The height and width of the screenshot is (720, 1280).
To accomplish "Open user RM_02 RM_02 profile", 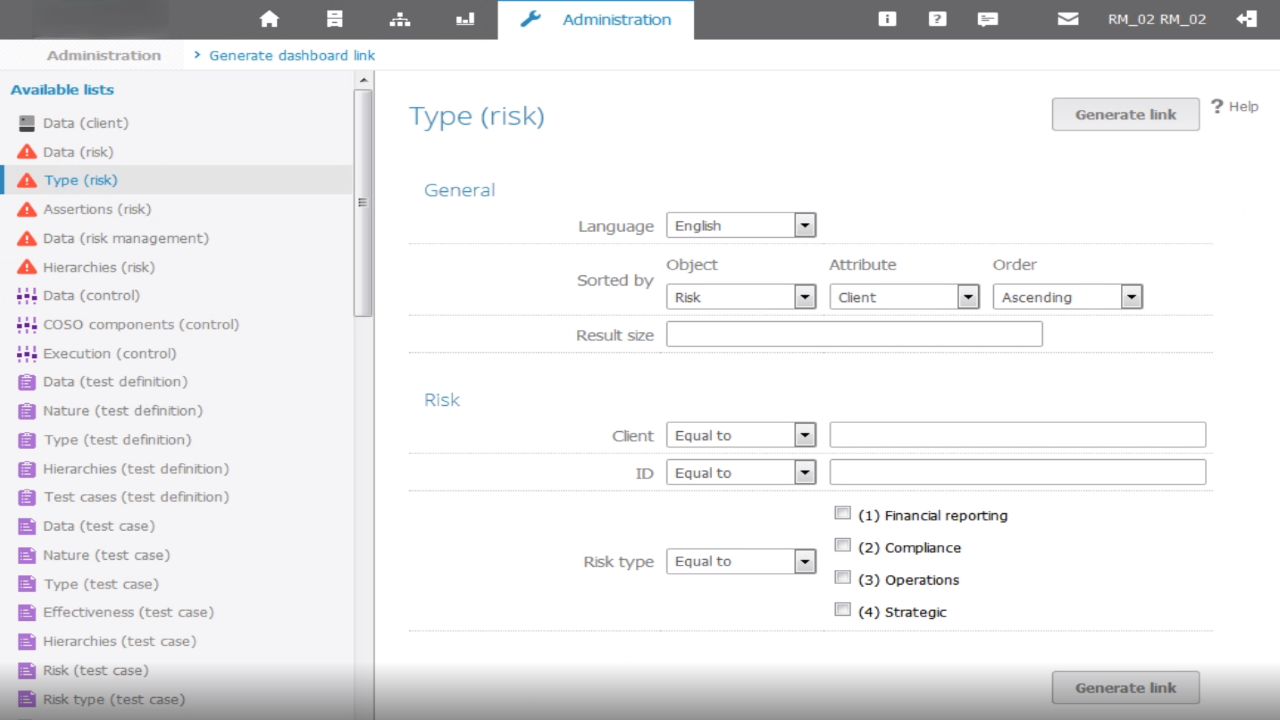I will (x=1157, y=19).
